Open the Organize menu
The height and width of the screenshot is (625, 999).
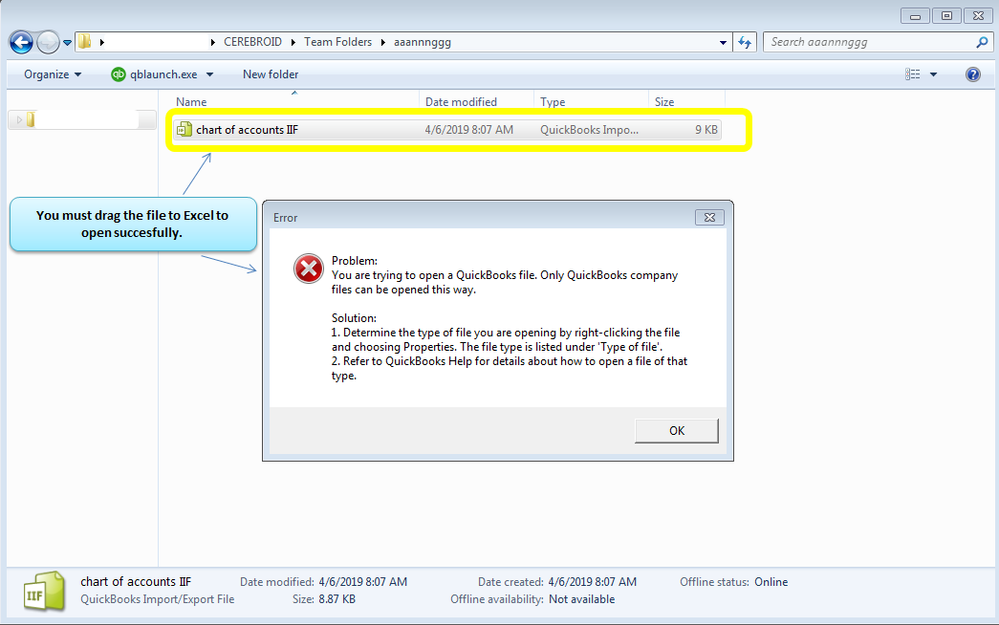[52, 75]
